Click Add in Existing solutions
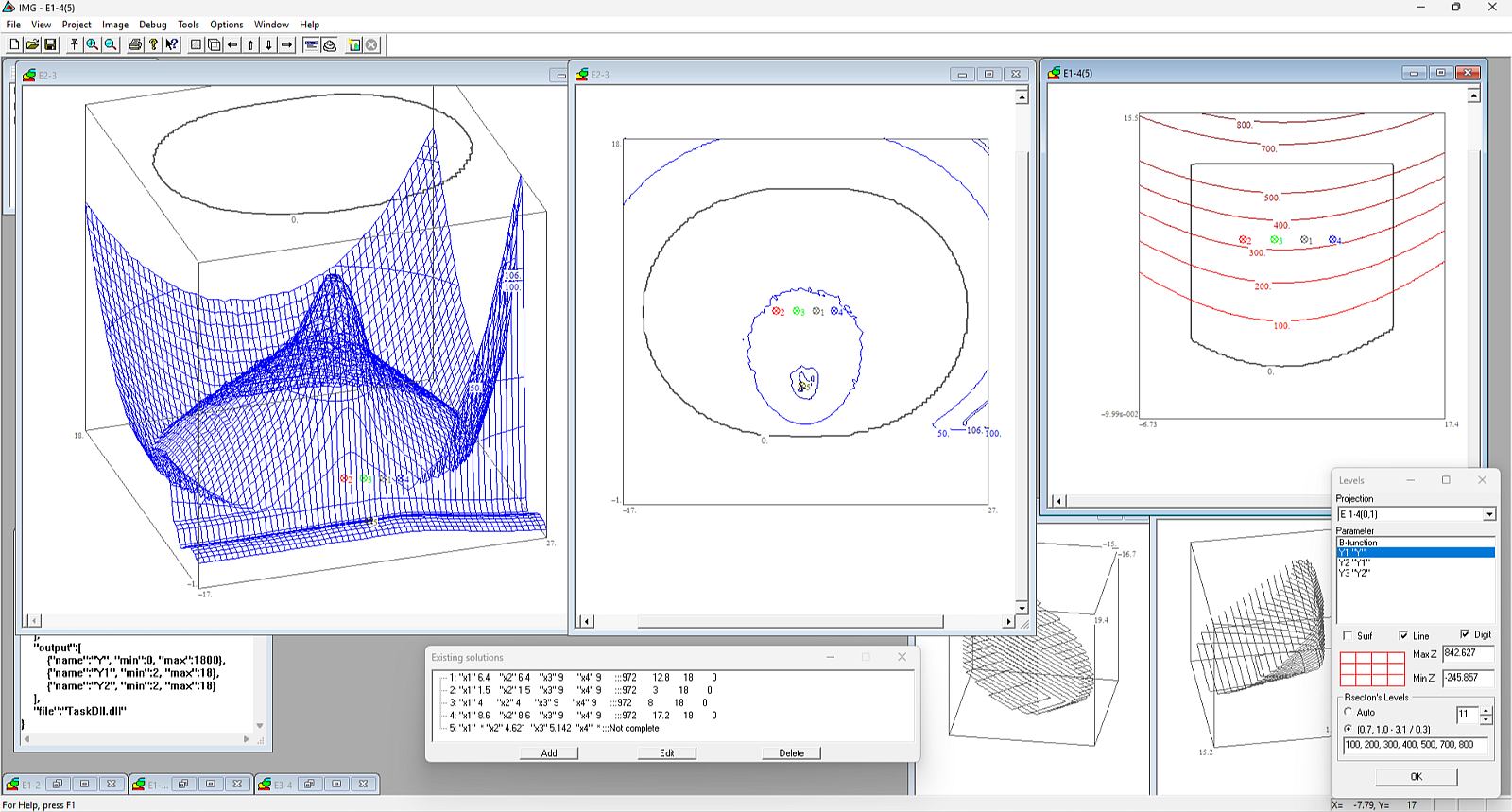 (549, 753)
